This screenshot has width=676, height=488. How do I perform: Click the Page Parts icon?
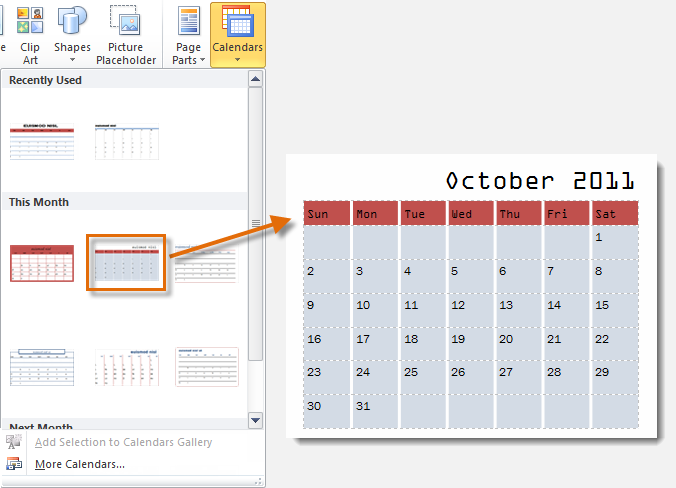(188, 20)
